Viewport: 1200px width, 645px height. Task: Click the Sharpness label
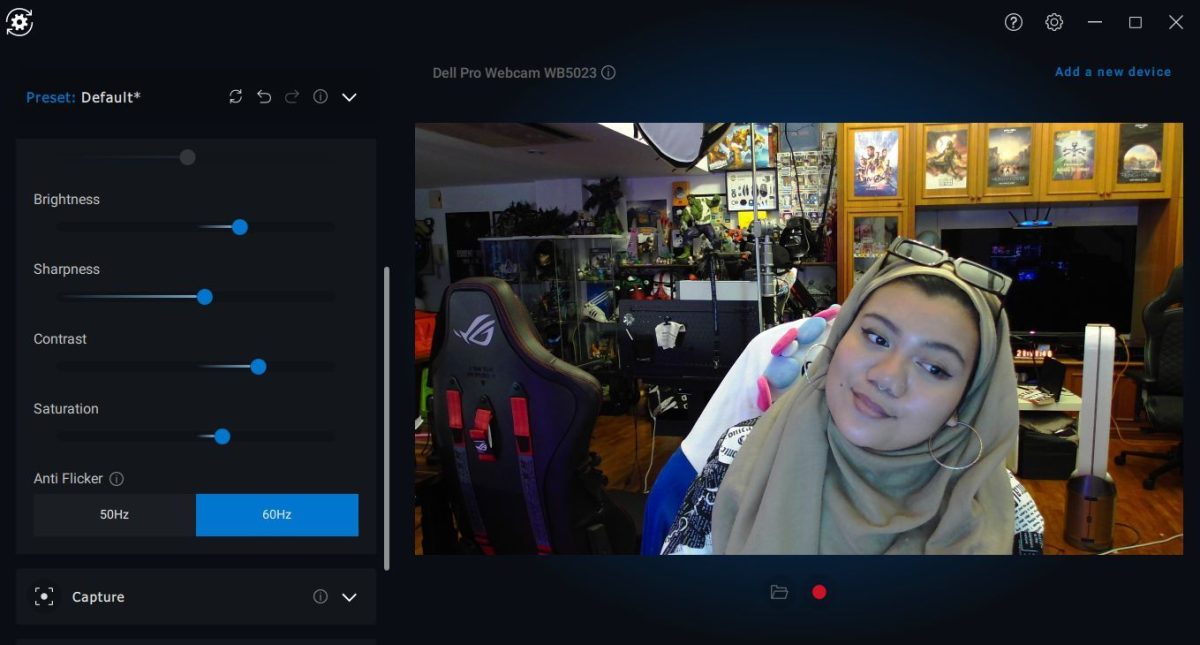(x=67, y=269)
